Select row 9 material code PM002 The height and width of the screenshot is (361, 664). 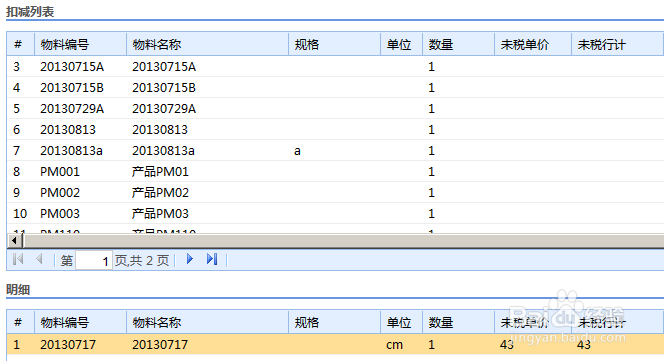tap(60, 193)
